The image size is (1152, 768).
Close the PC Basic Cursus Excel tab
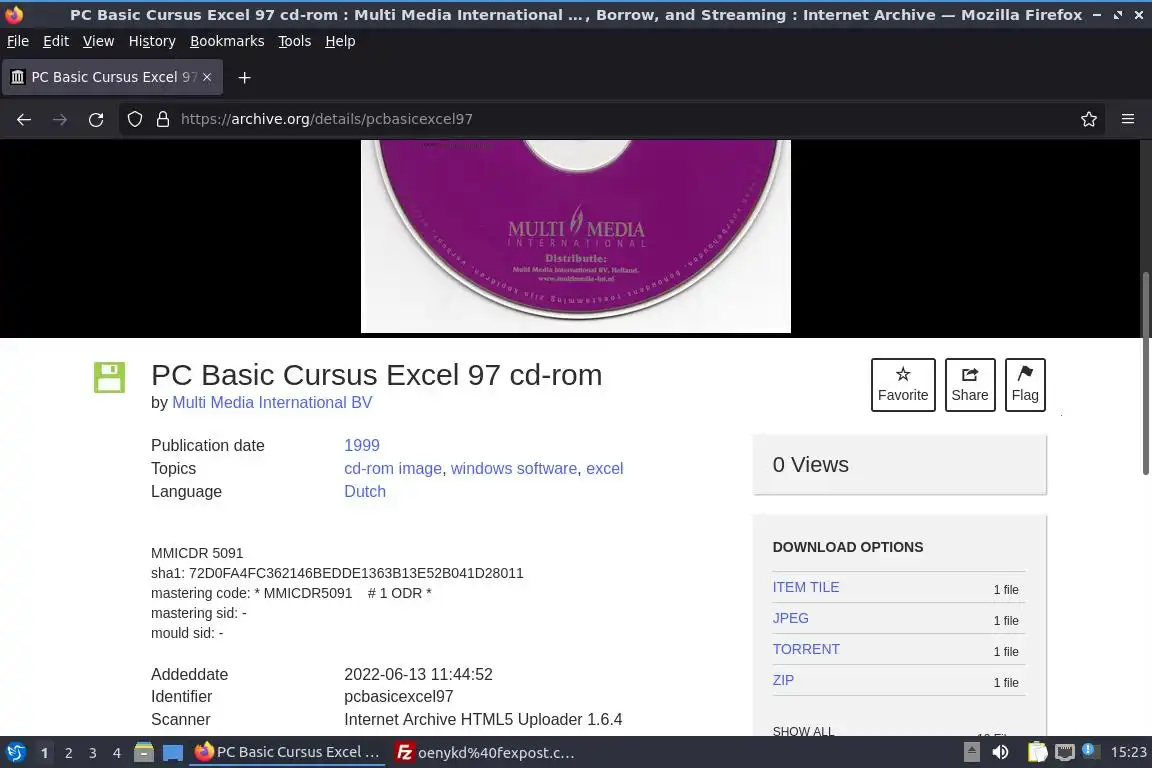(207, 77)
